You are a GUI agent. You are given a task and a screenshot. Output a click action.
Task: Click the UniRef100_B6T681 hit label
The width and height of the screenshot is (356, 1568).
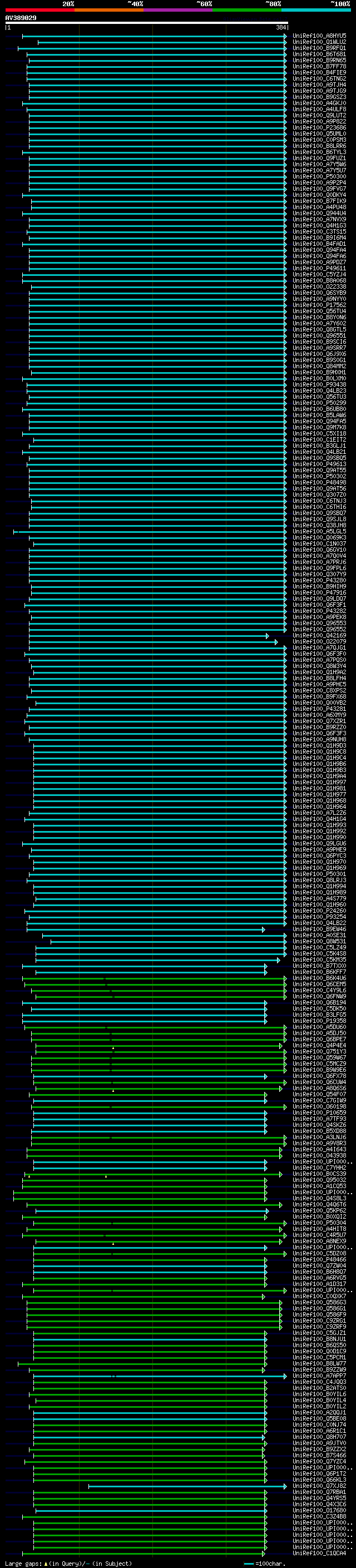click(x=319, y=54)
